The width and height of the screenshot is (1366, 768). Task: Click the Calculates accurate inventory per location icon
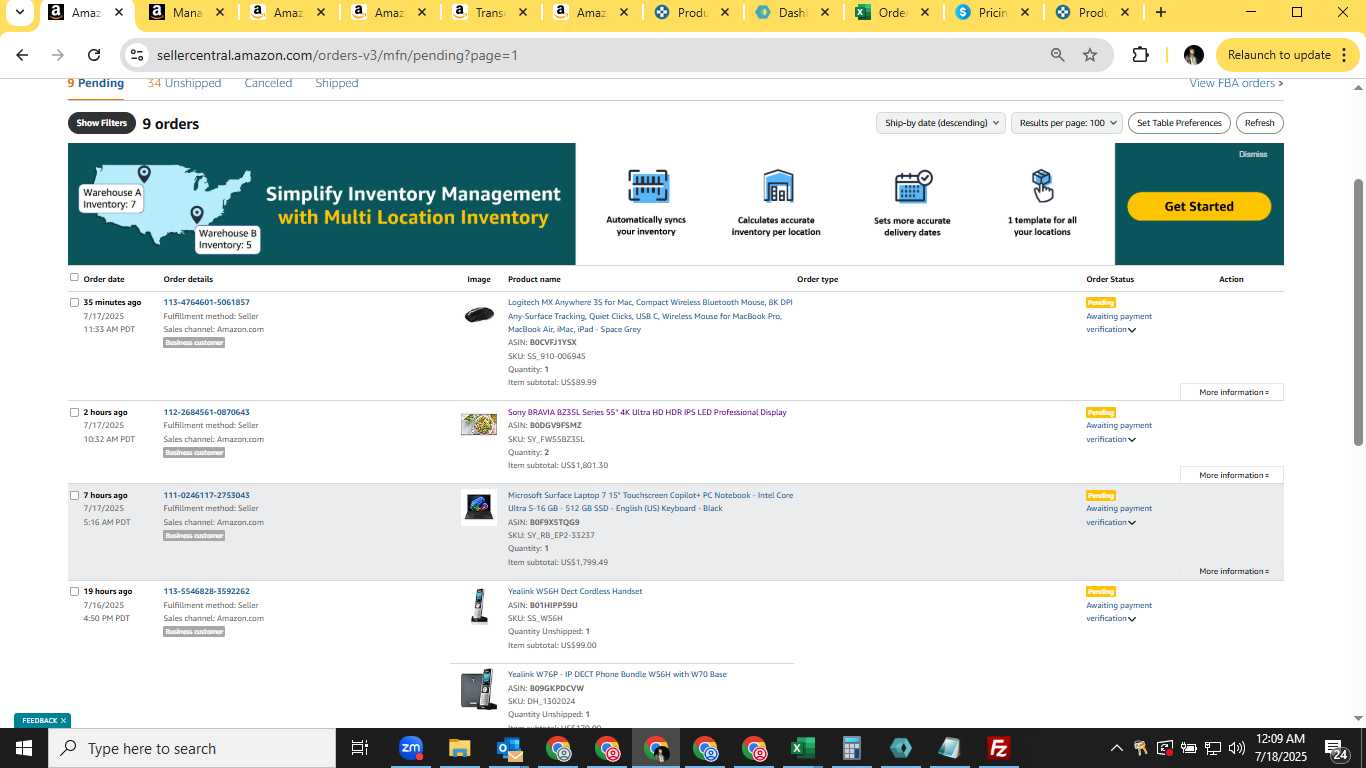click(777, 186)
